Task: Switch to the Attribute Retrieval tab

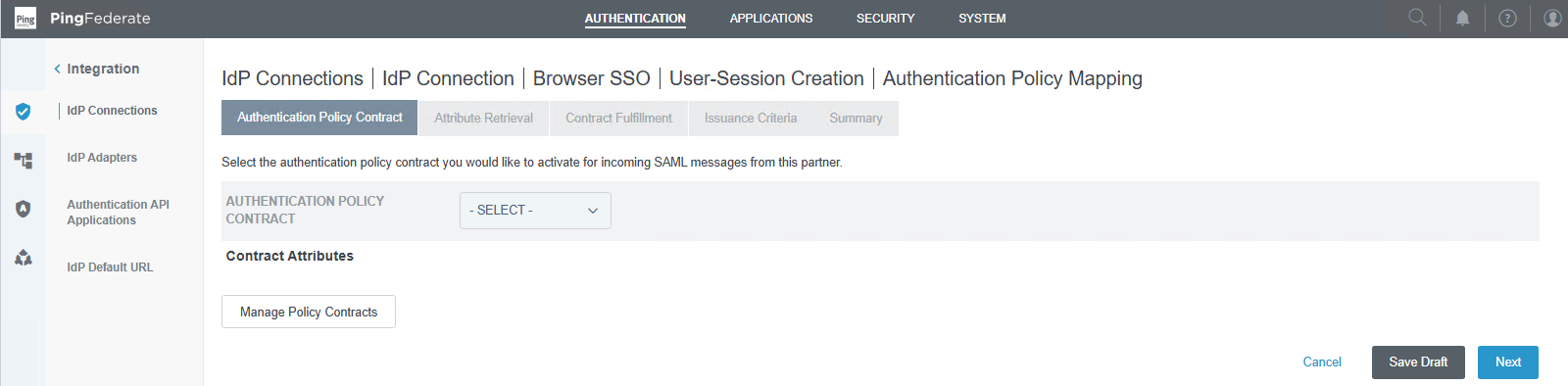Action: pos(484,118)
